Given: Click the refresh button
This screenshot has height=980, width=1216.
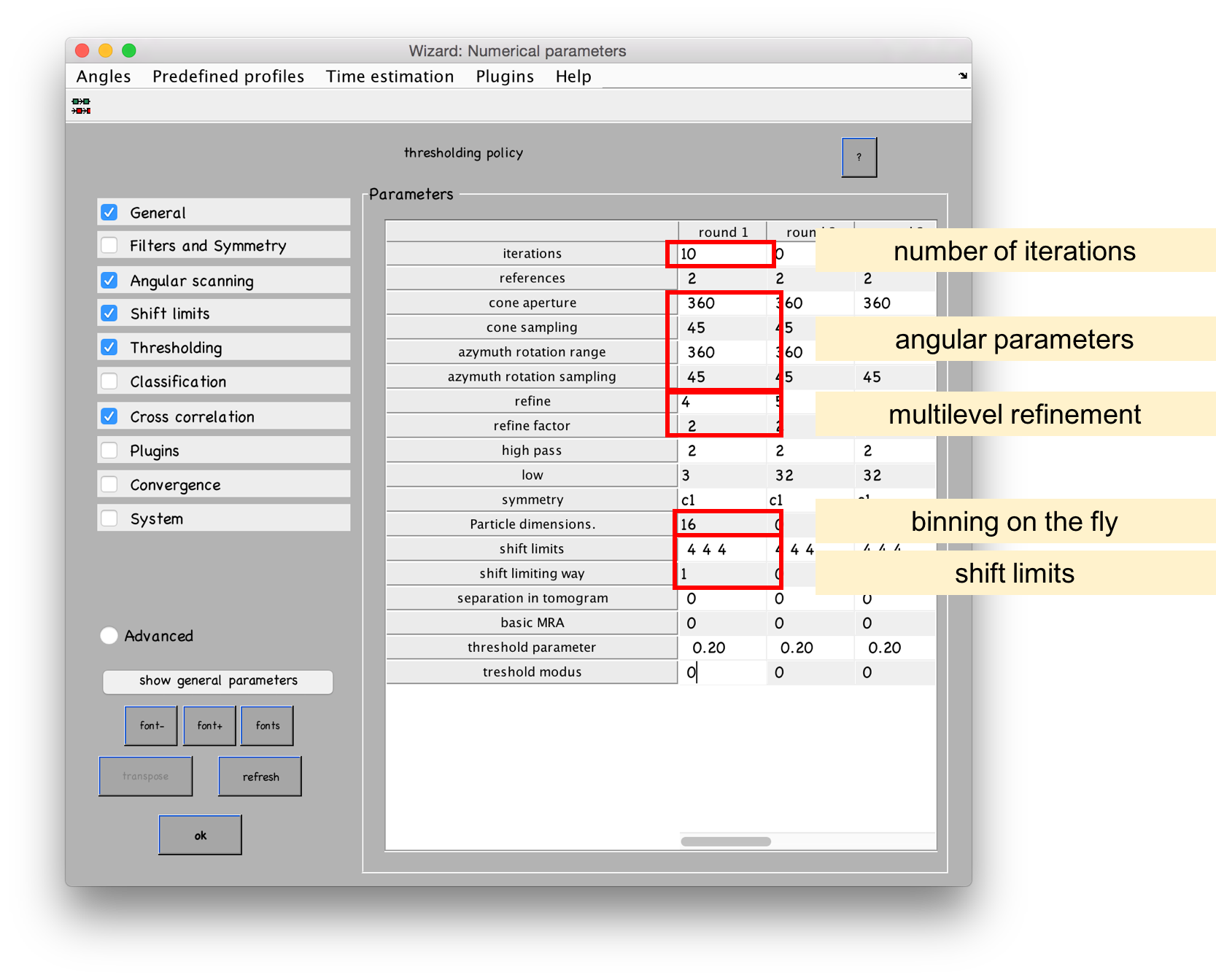Looking at the screenshot, I should (260, 777).
